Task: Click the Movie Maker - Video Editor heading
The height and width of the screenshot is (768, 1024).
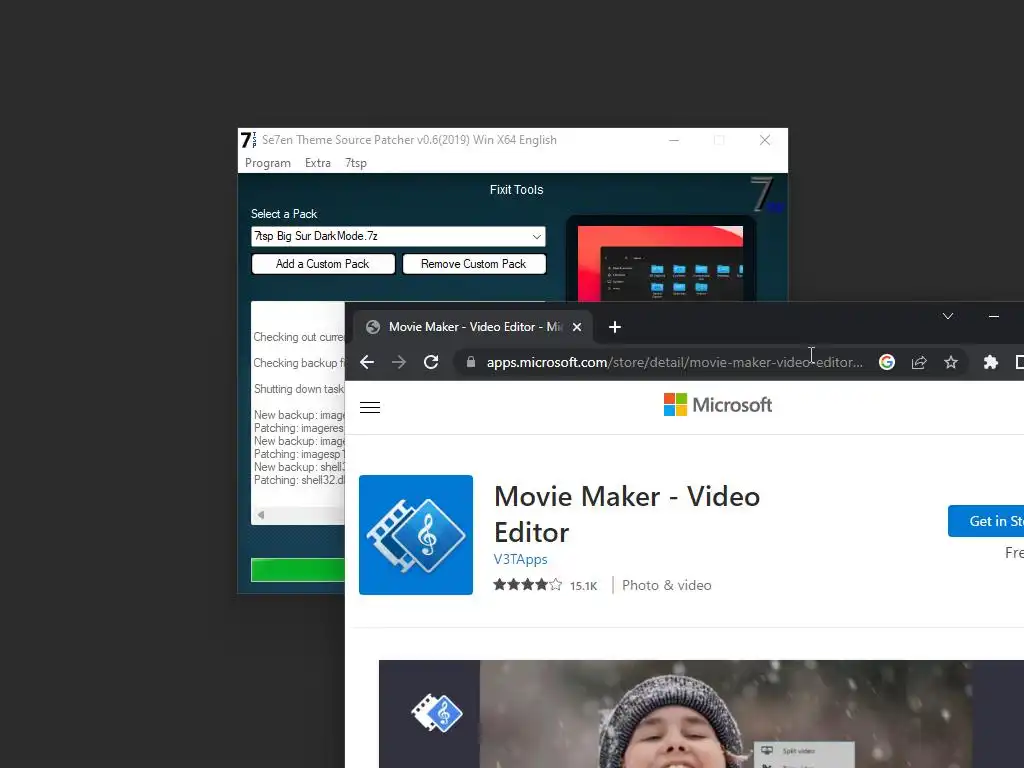Action: (x=626, y=514)
